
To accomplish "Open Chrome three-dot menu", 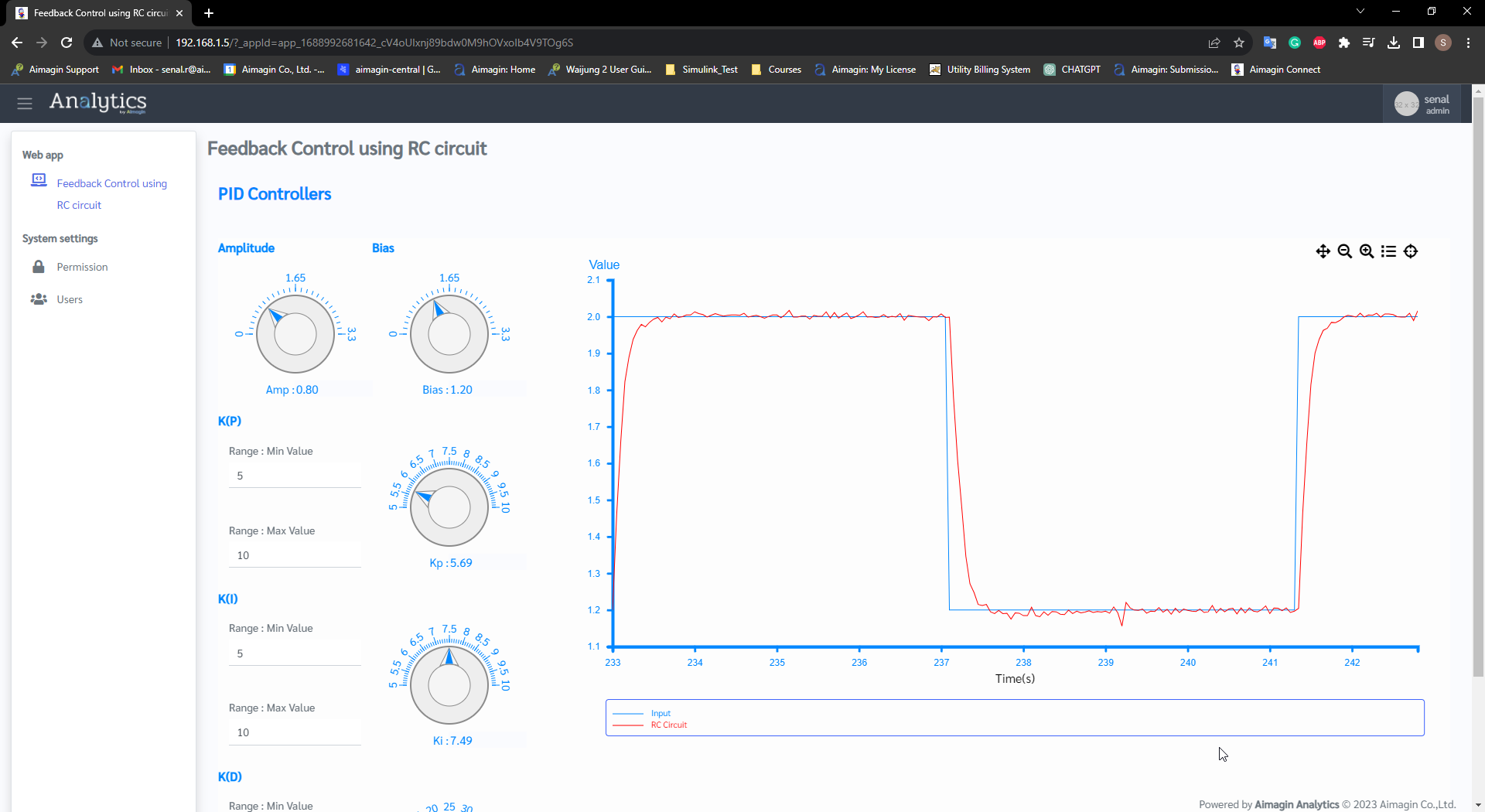I will tap(1468, 43).
